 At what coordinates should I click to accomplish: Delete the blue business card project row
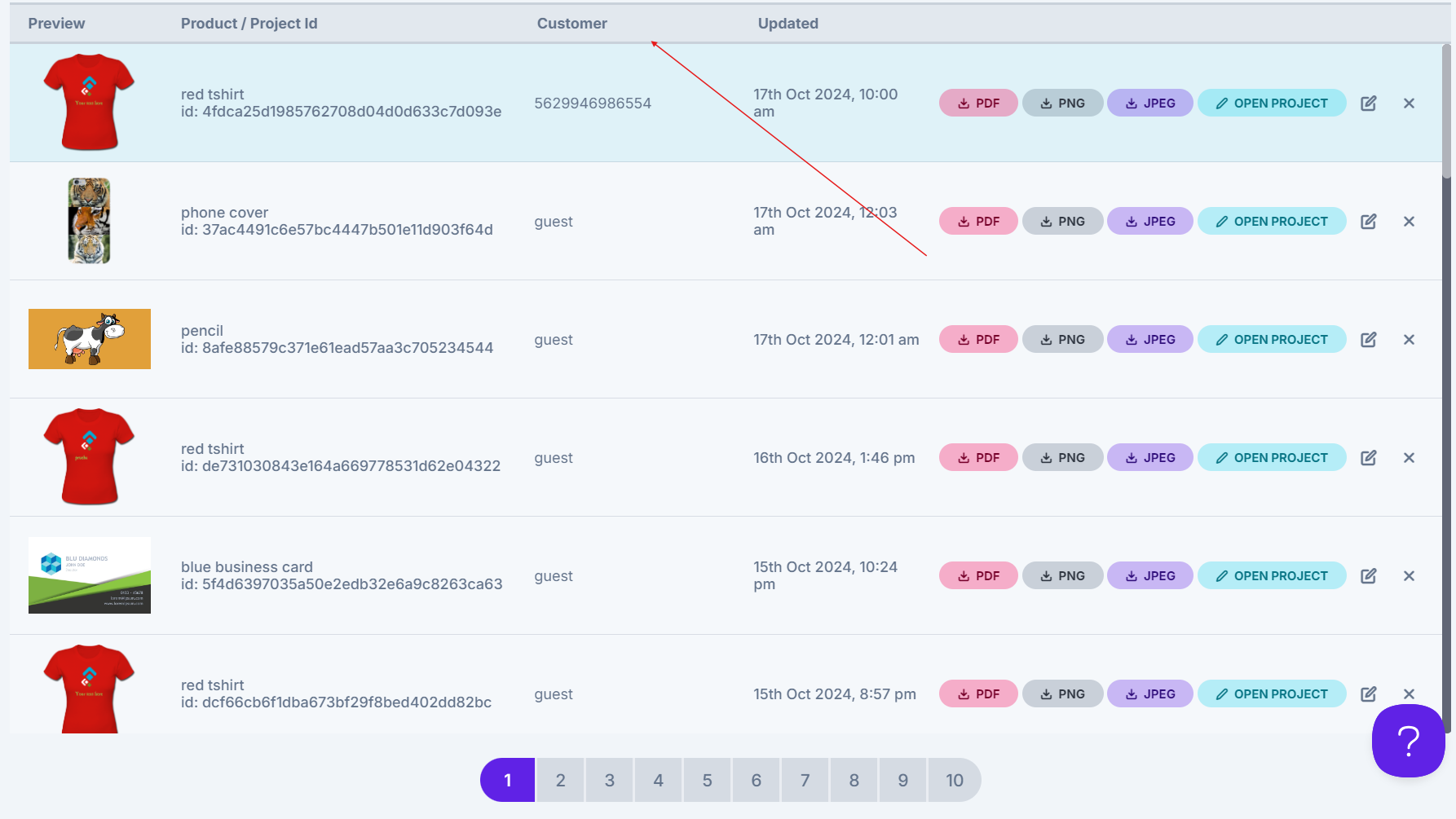click(1409, 576)
